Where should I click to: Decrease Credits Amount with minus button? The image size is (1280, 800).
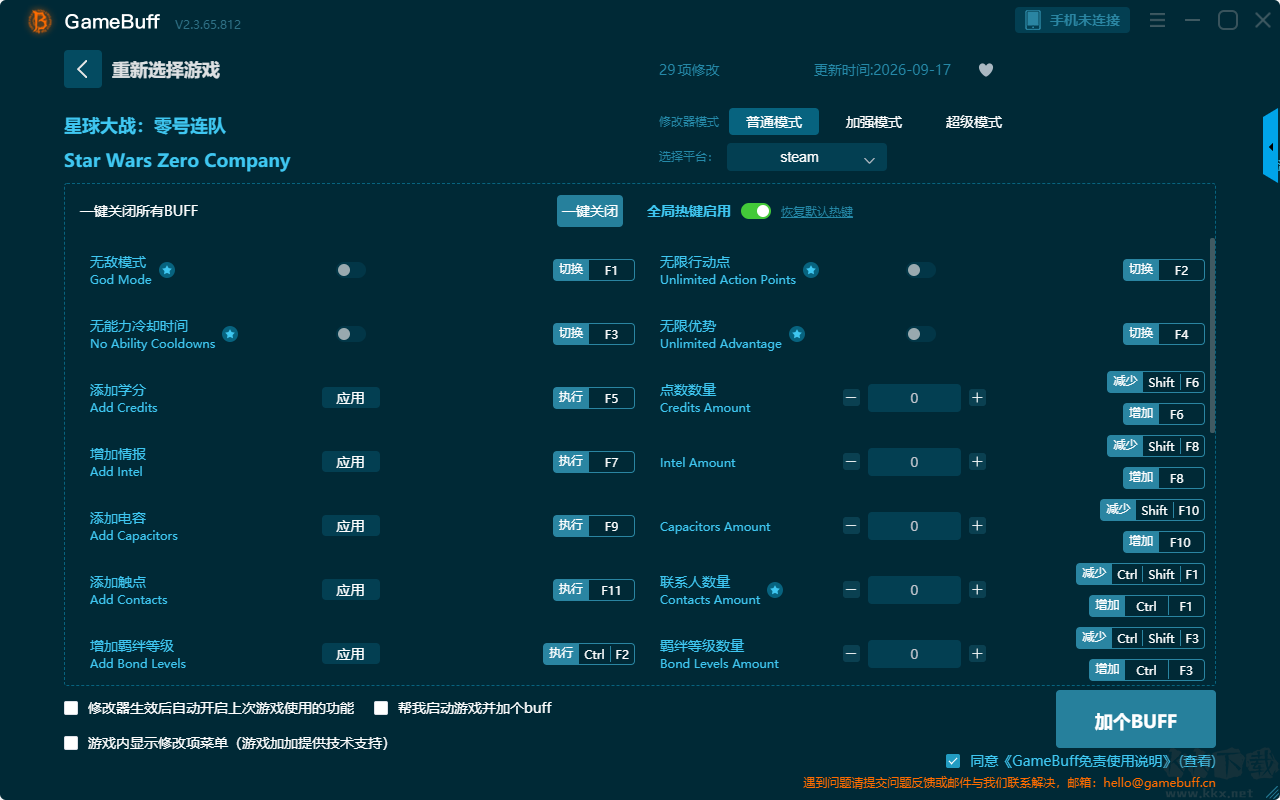(851, 398)
